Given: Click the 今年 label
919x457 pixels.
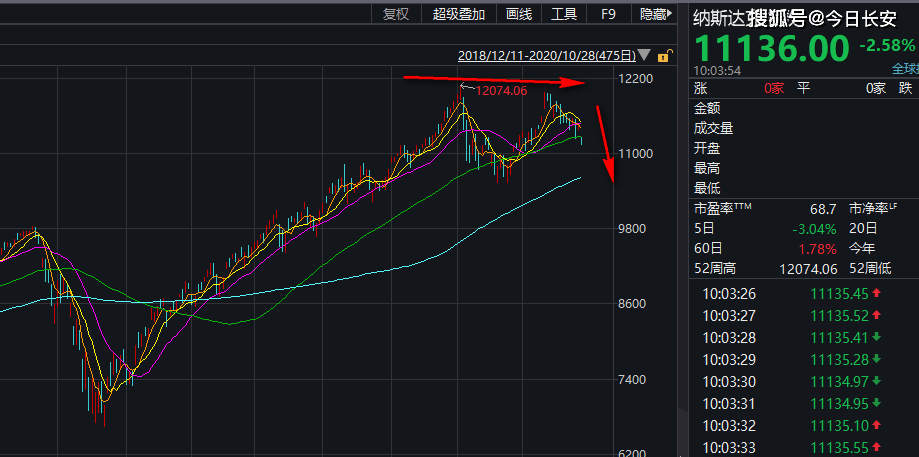Looking at the screenshot, I should click(863, 249).
